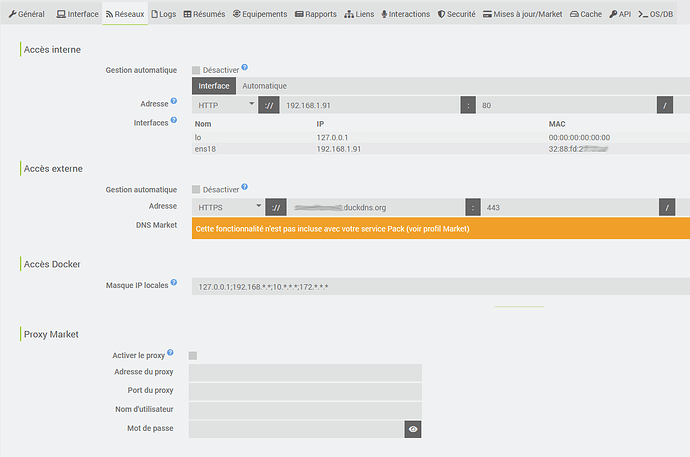Show the proxy password with eye icon
The image size is (690, 457).
point(412,429)
